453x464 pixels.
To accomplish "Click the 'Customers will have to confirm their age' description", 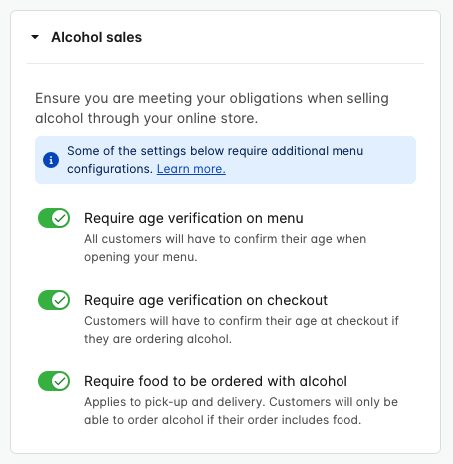I will tap(241, 330).
